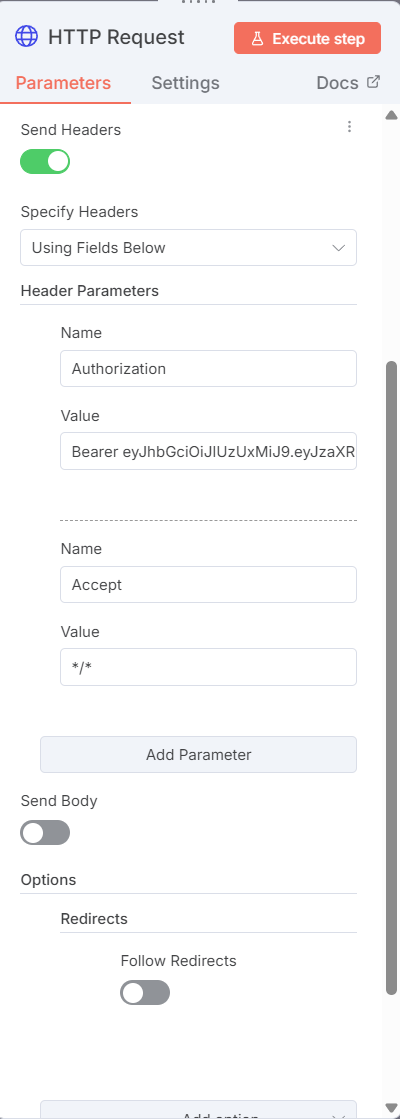400x1119 pixels.
Task: Enable the Send Body toggle
Action: click(x=45, y=832)
